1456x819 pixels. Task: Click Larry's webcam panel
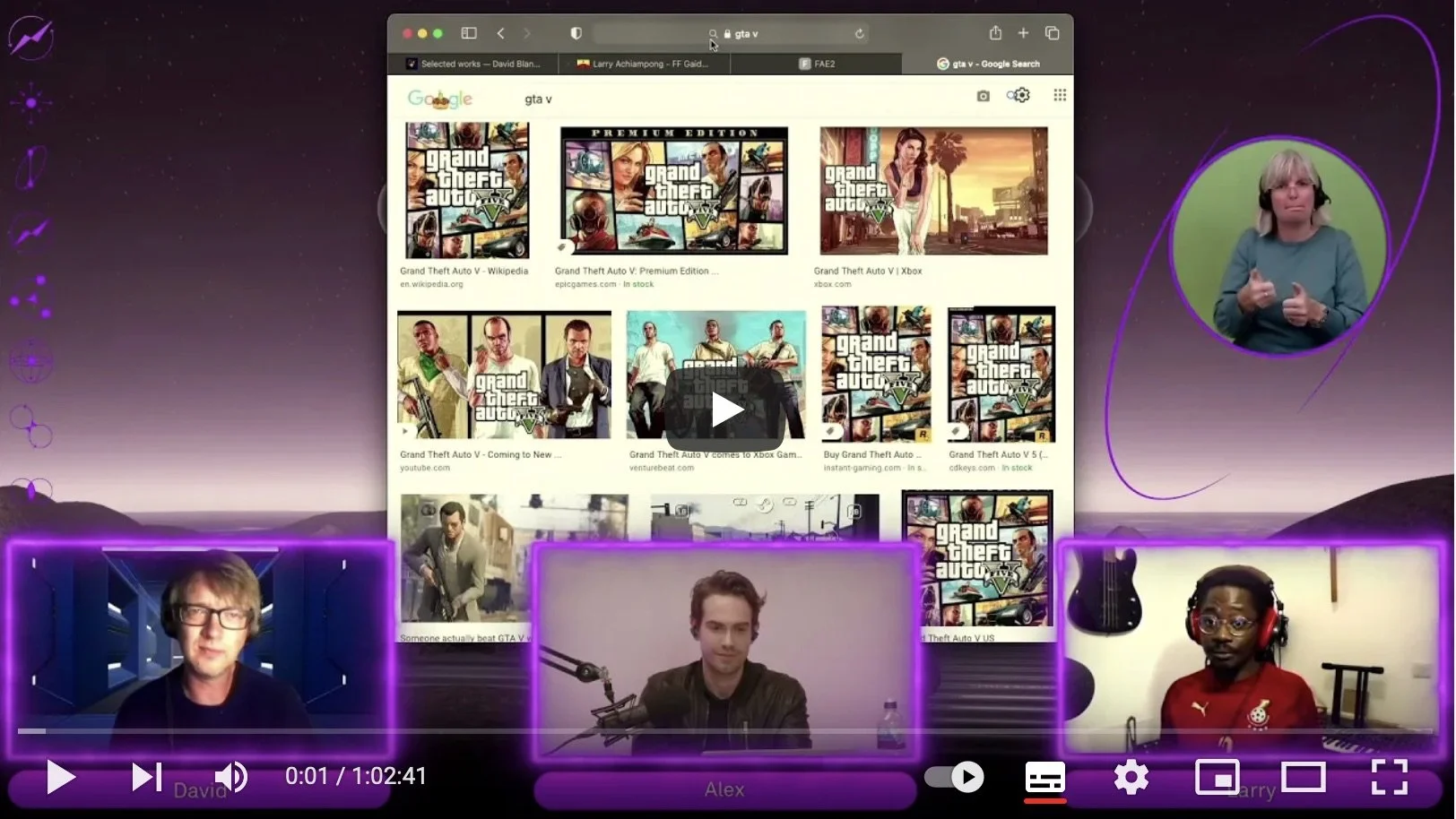click(x=1251, y=650)
